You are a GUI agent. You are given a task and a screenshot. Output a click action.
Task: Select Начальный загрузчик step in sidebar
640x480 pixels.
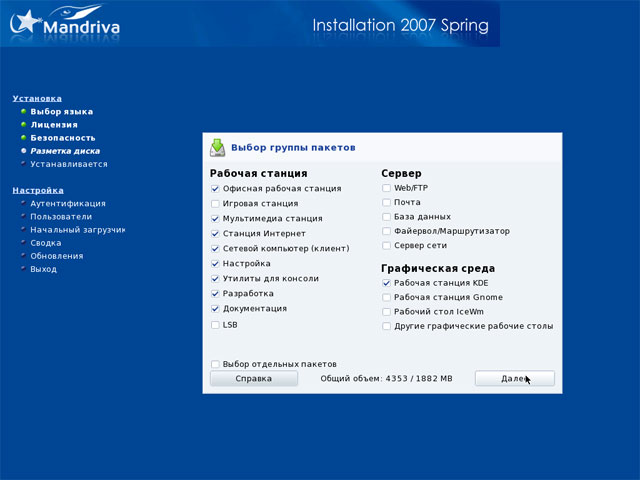click(78, 230)
